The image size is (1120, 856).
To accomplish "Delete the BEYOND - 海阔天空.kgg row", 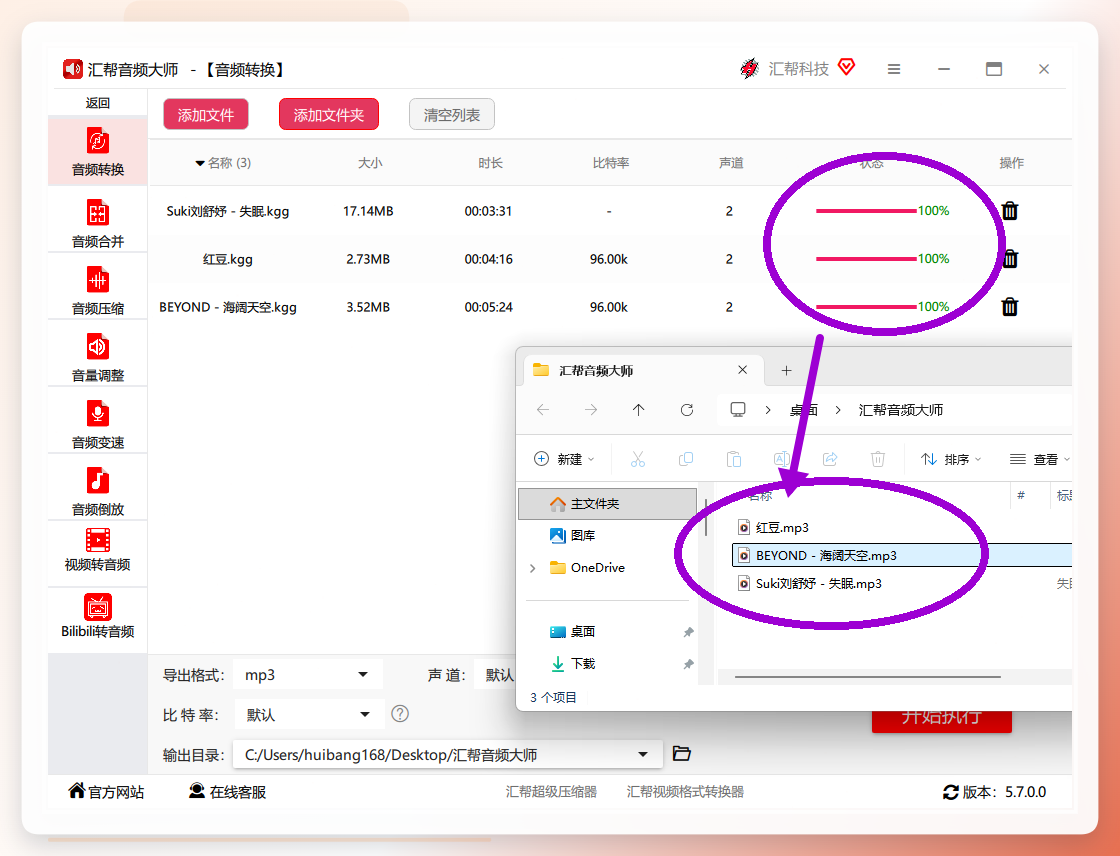I will coord(1009,307).
